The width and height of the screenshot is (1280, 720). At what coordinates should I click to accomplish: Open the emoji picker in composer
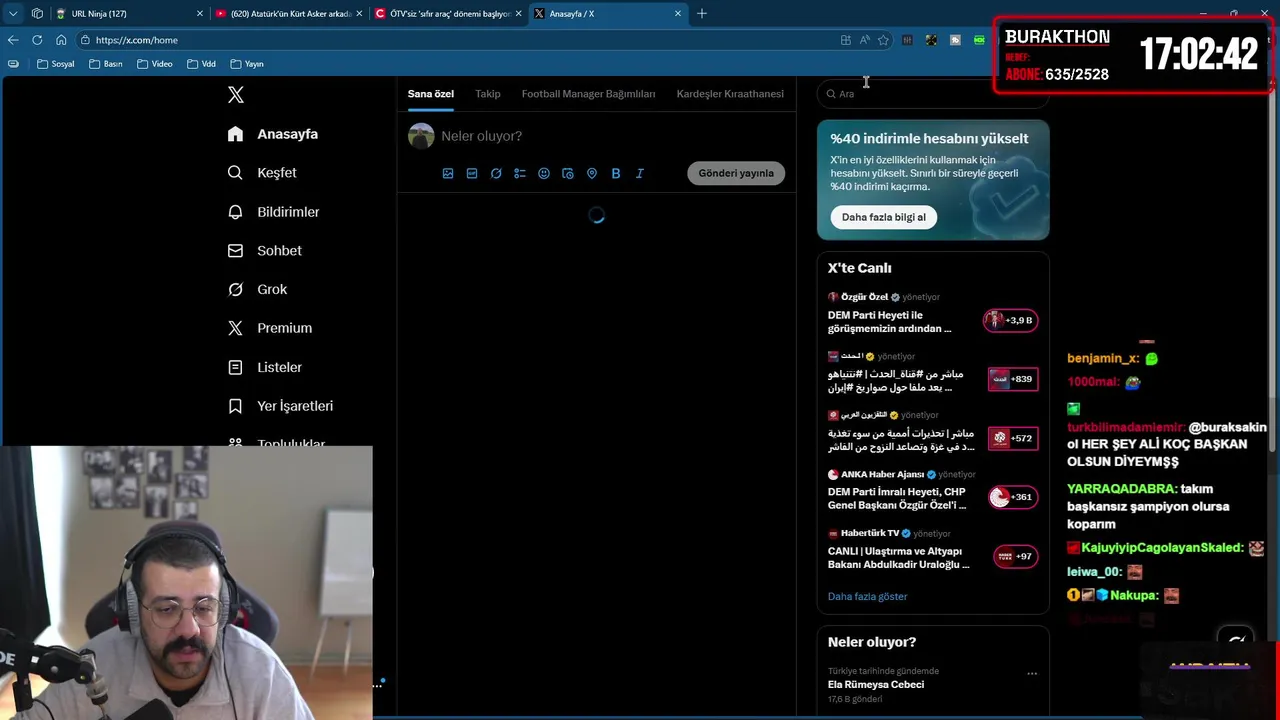[x=544, y=173]
